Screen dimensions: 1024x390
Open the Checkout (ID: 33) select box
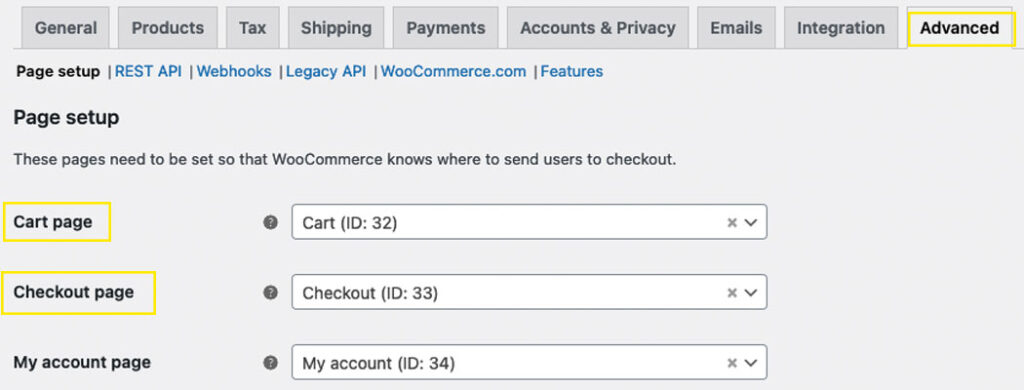(x=529, y=292)
